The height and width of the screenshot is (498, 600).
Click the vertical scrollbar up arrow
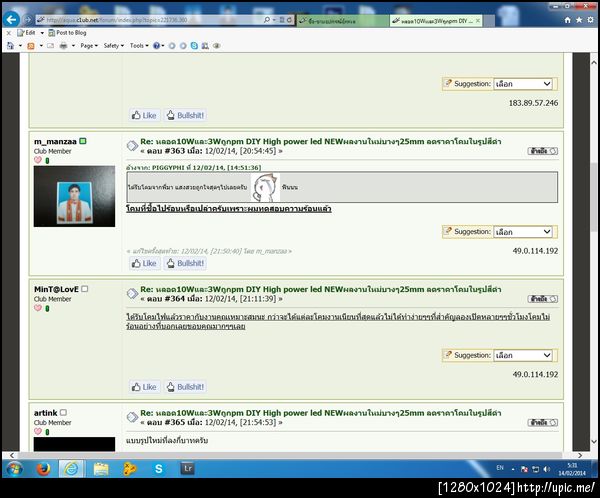tap(594, 62)
